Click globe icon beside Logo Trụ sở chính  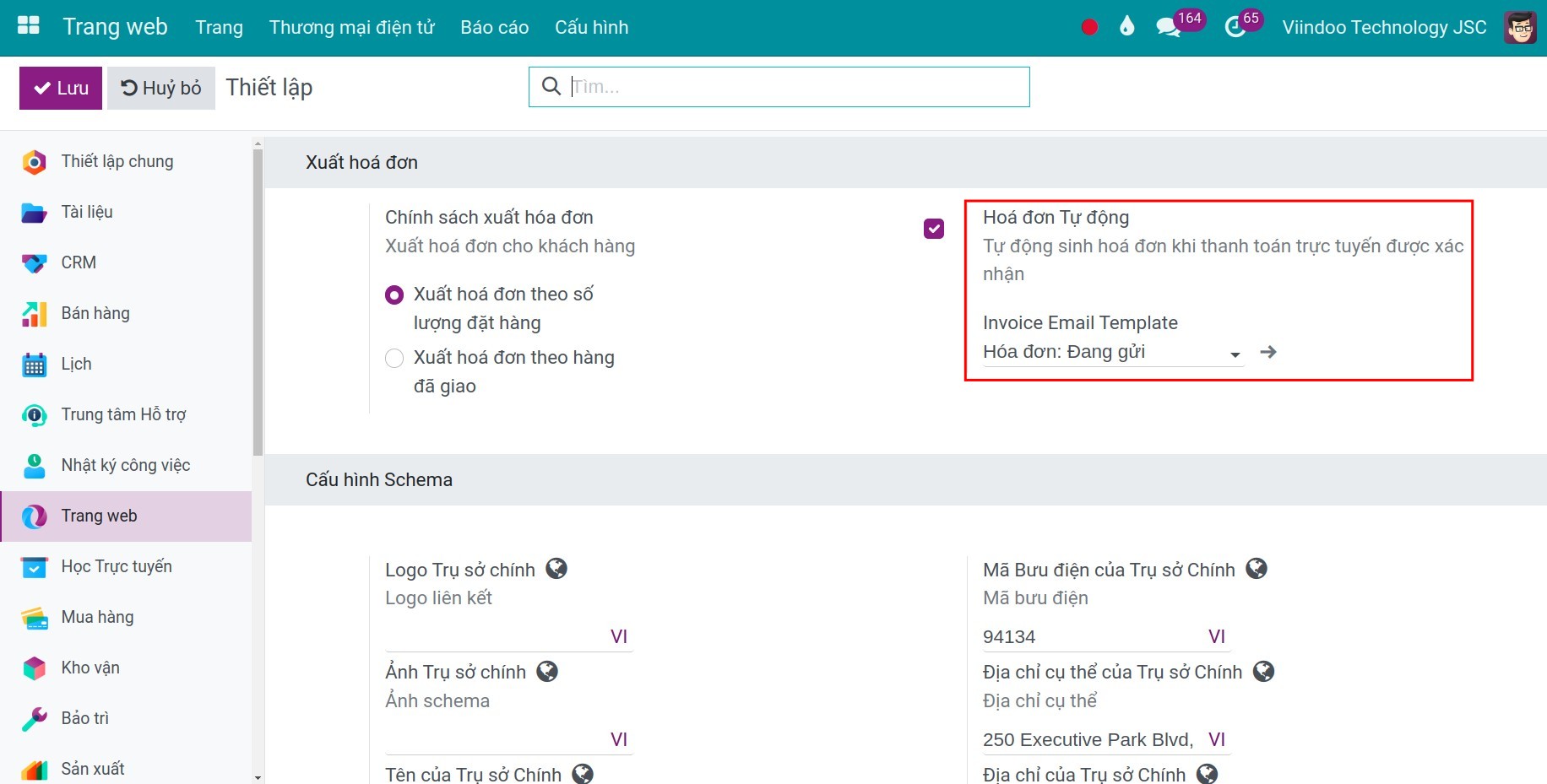(x=556, y=569)
